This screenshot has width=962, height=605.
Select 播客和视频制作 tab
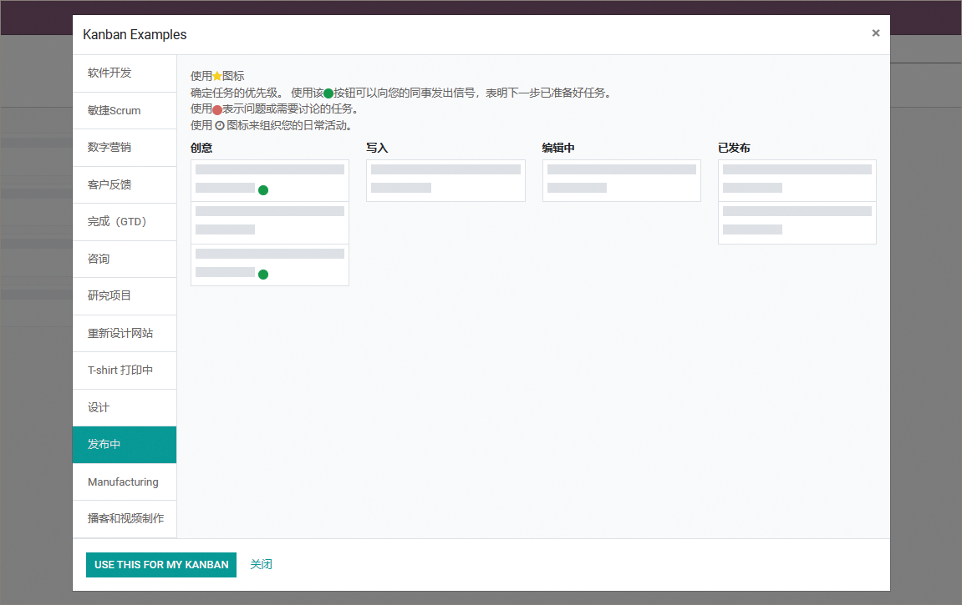pyautogui.click(x=124, y=519)
